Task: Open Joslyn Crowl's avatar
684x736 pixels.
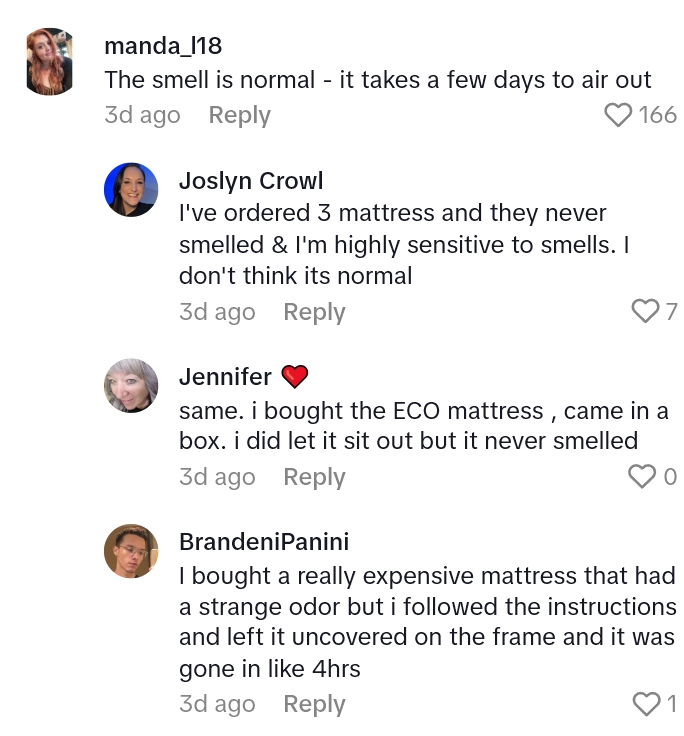Action: tap(131, 190)
